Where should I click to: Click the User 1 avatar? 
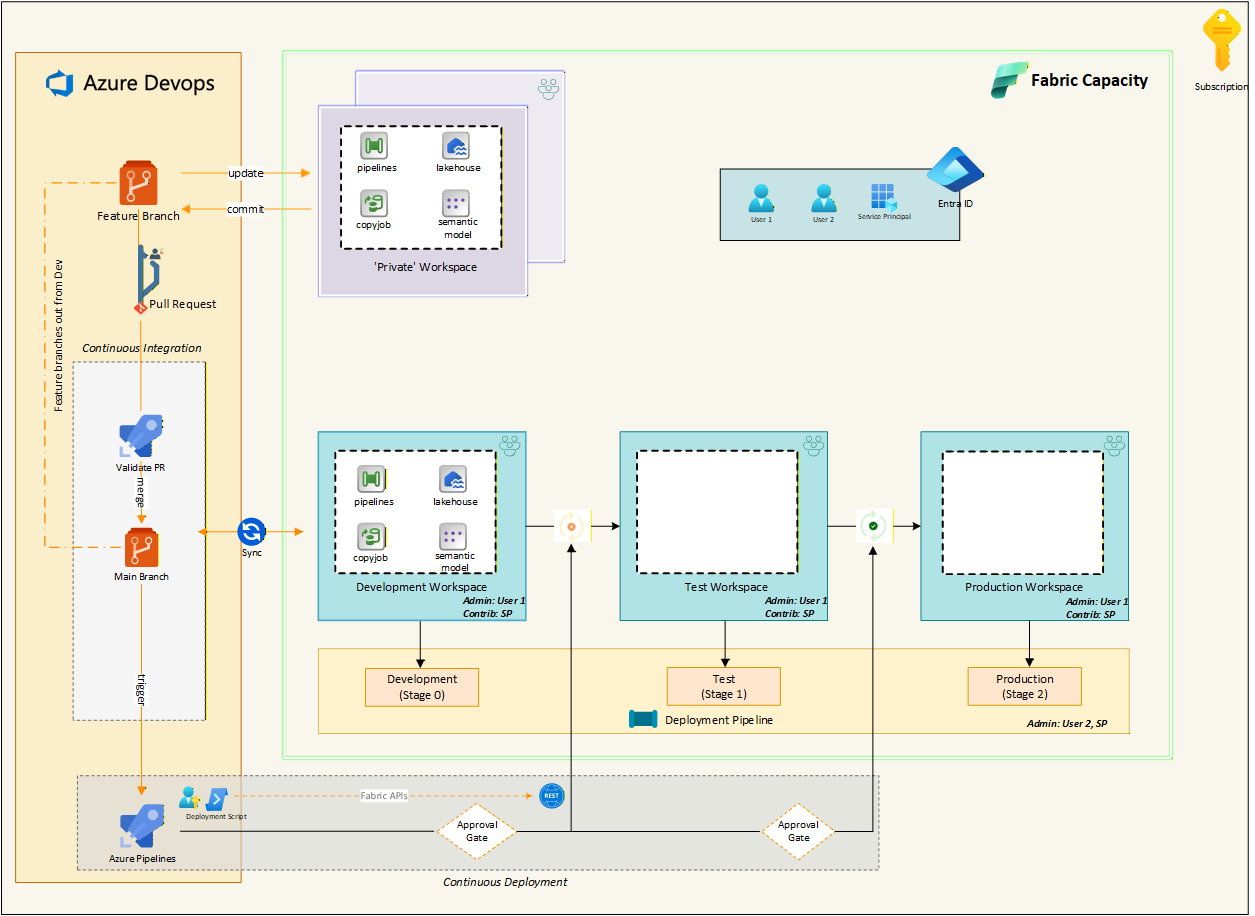click(761, 197)
